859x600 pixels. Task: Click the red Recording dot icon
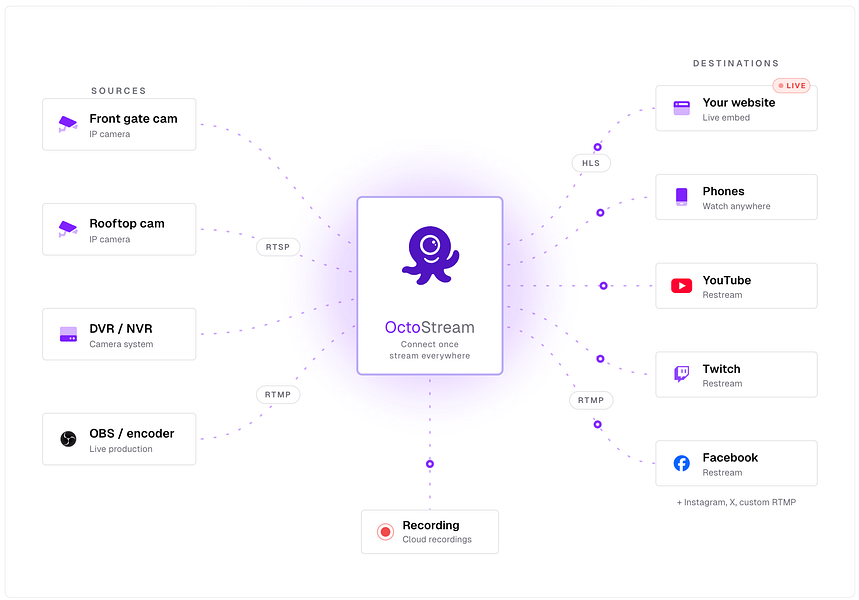(x=385, y=532)
